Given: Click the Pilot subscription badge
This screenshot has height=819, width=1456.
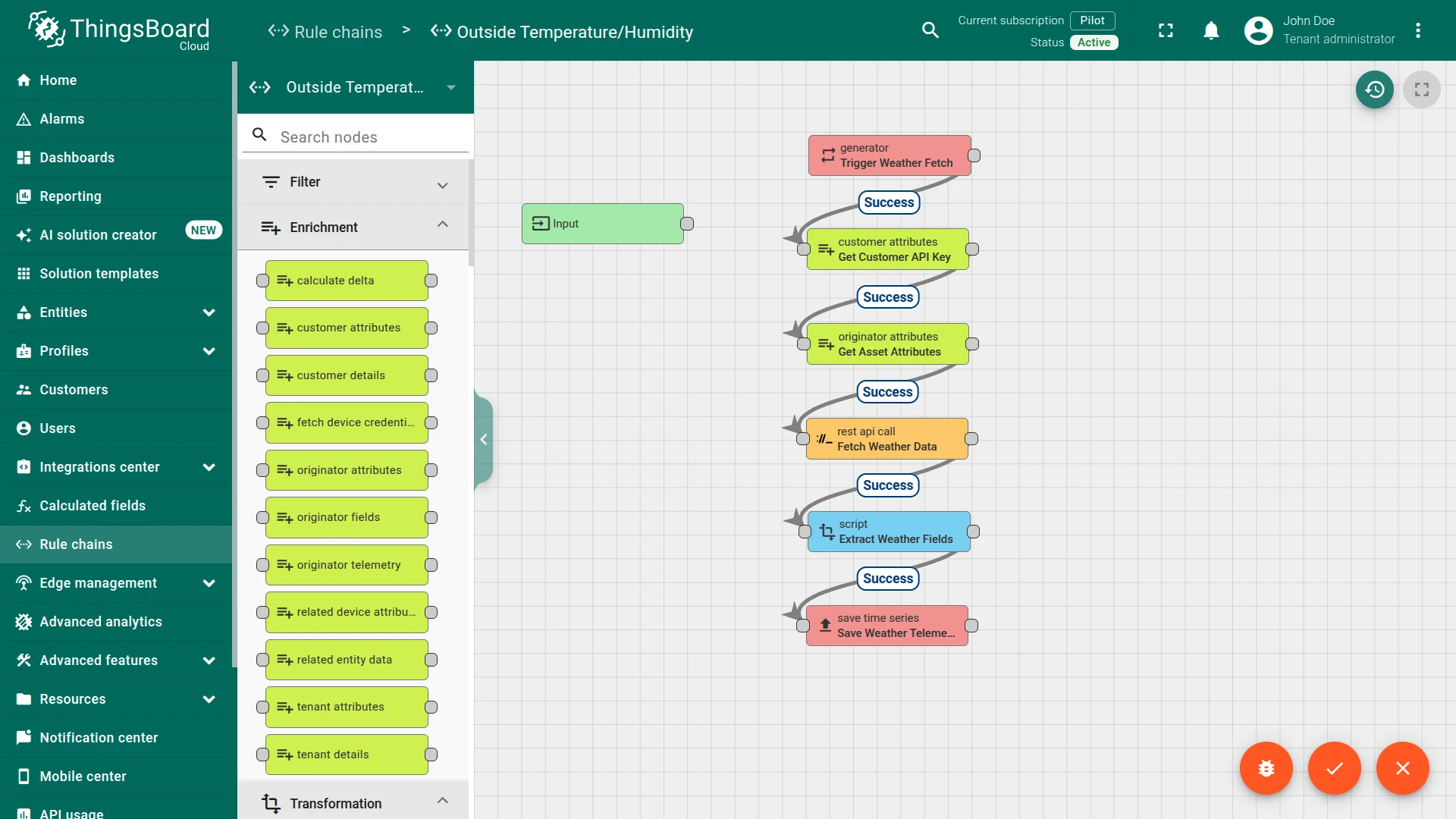Looking at the screenshot, I should click(x=1092, y=20).
